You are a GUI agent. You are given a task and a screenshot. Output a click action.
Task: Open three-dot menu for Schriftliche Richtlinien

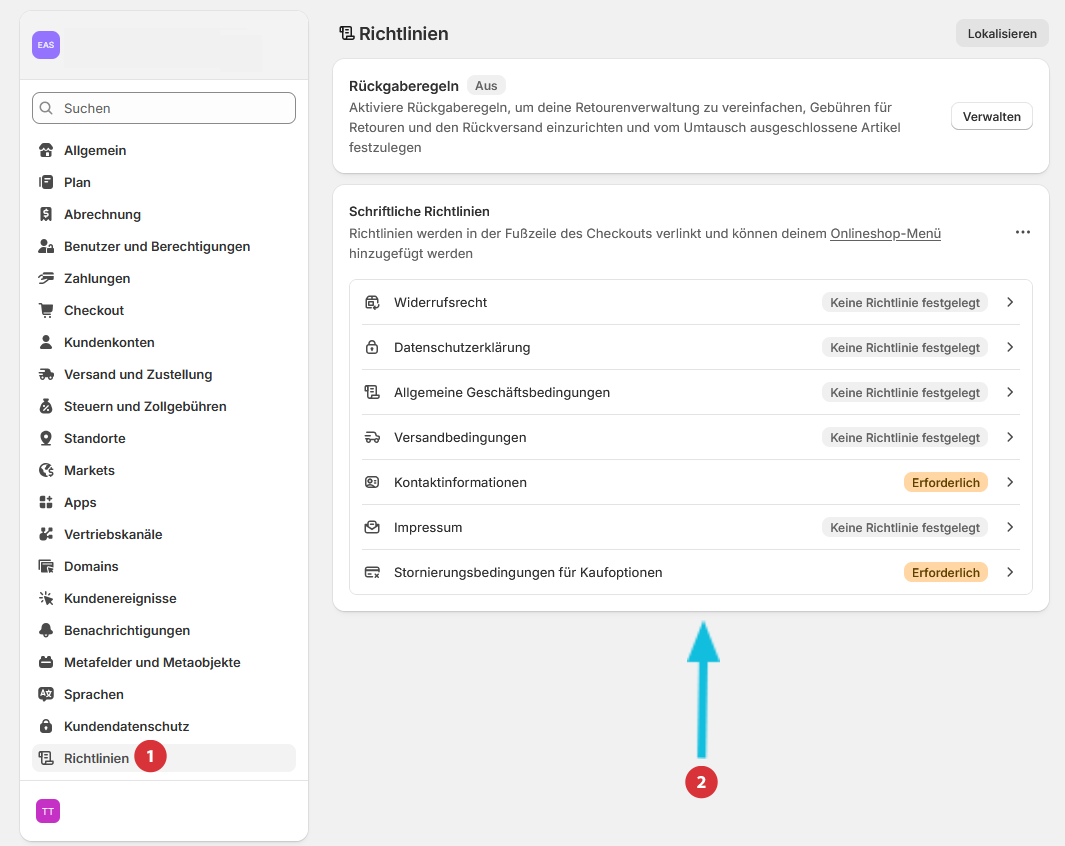click(x=1022, y=232)
